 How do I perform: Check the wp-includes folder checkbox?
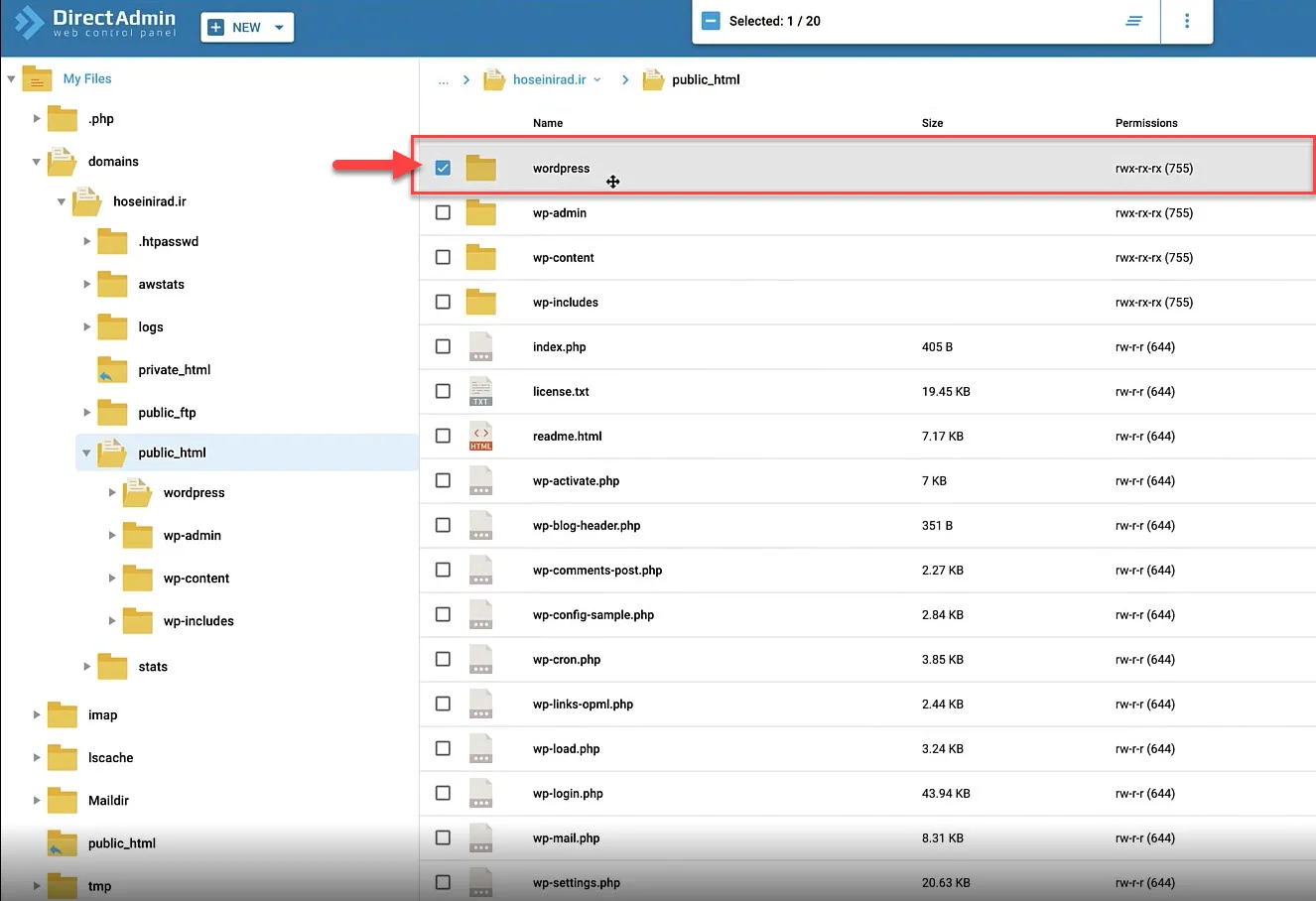443,302
